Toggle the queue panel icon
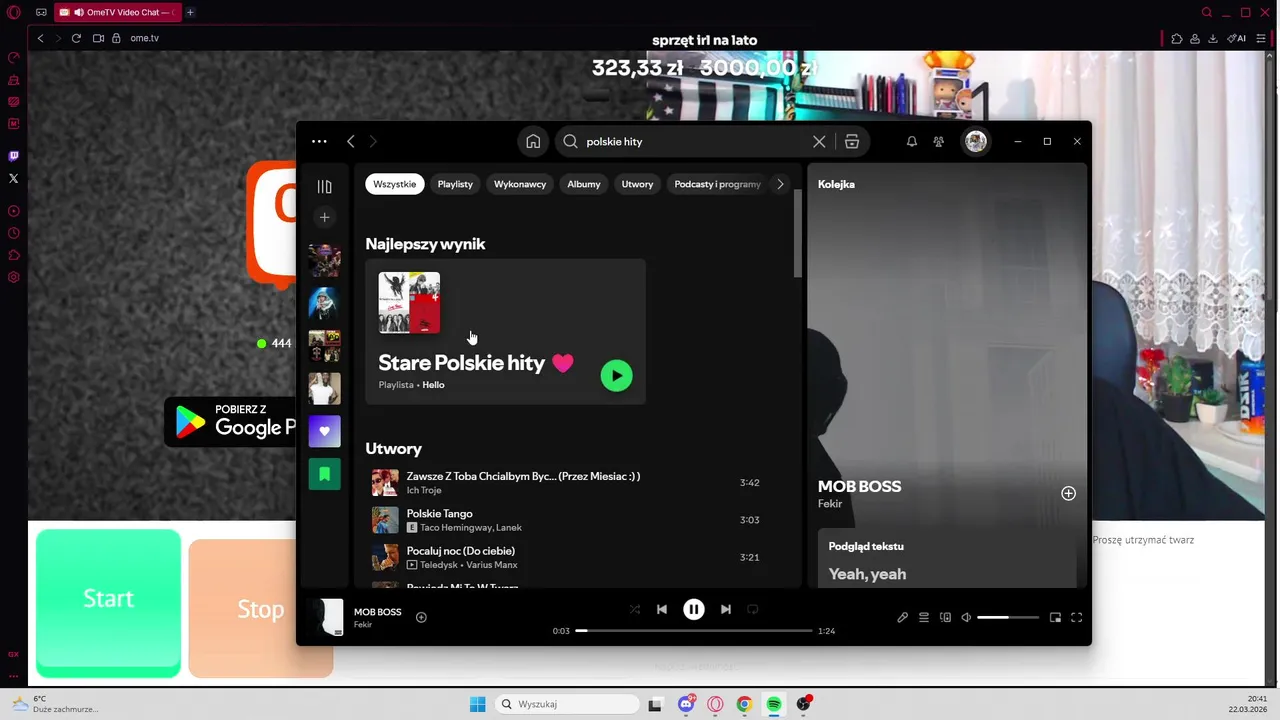The width and height of the screenshot is (1280, 720). (x=924, y=618)
